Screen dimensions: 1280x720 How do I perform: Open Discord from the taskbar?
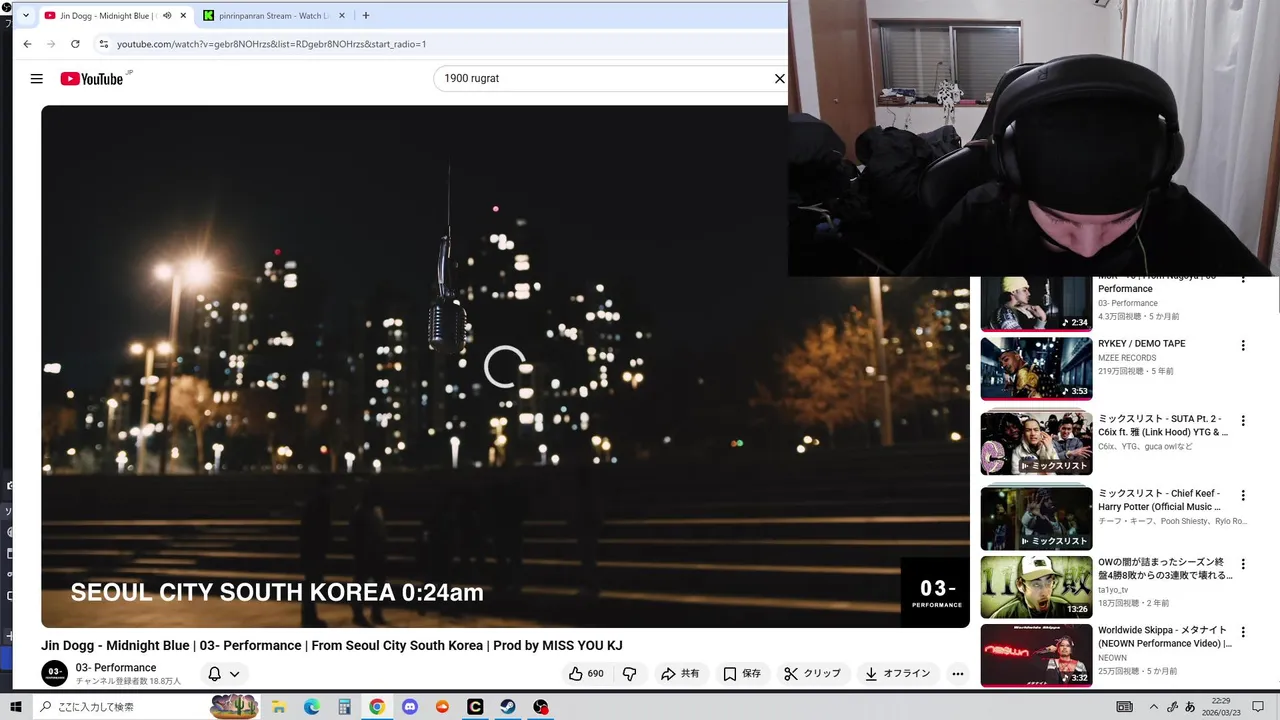[x=410, y=707]
